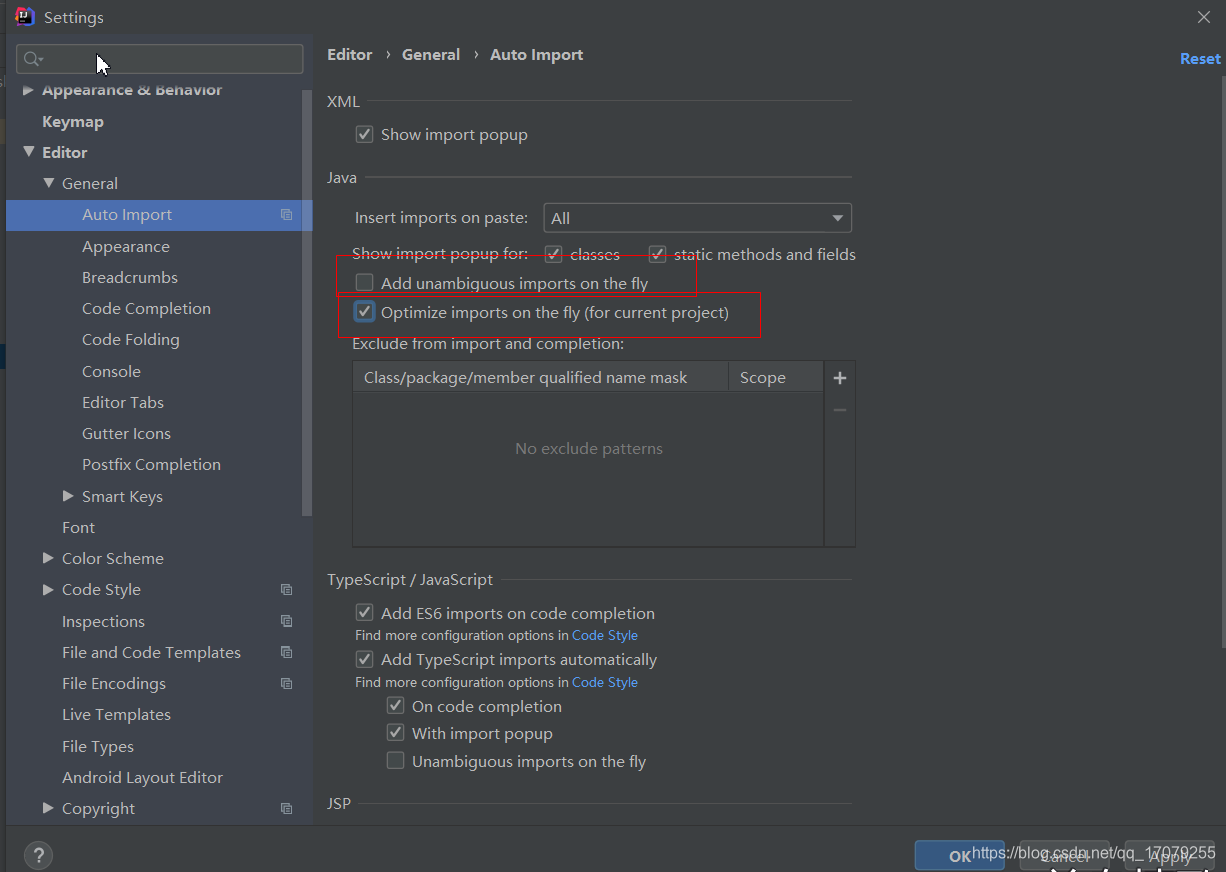Open help with the question mark icon

[x=38, y=855]
